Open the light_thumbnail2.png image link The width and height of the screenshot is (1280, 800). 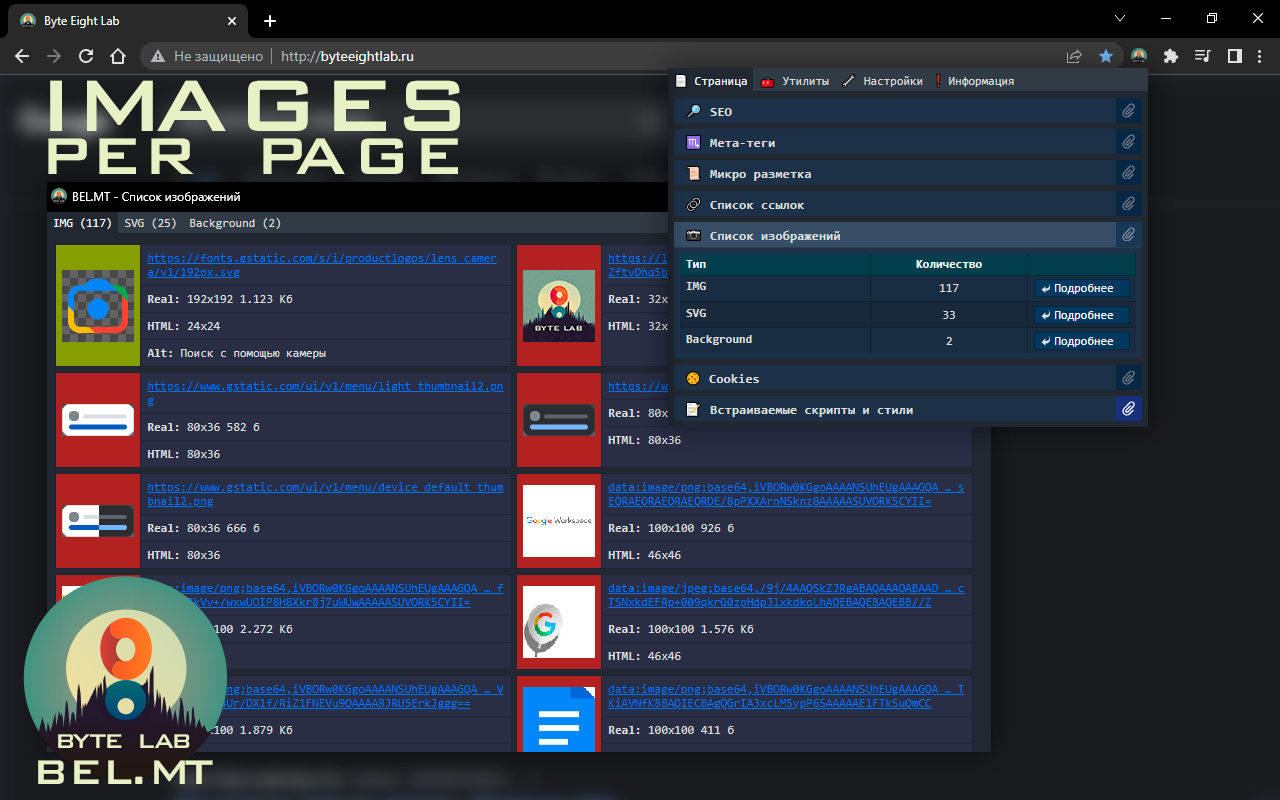tap(324, 392)
